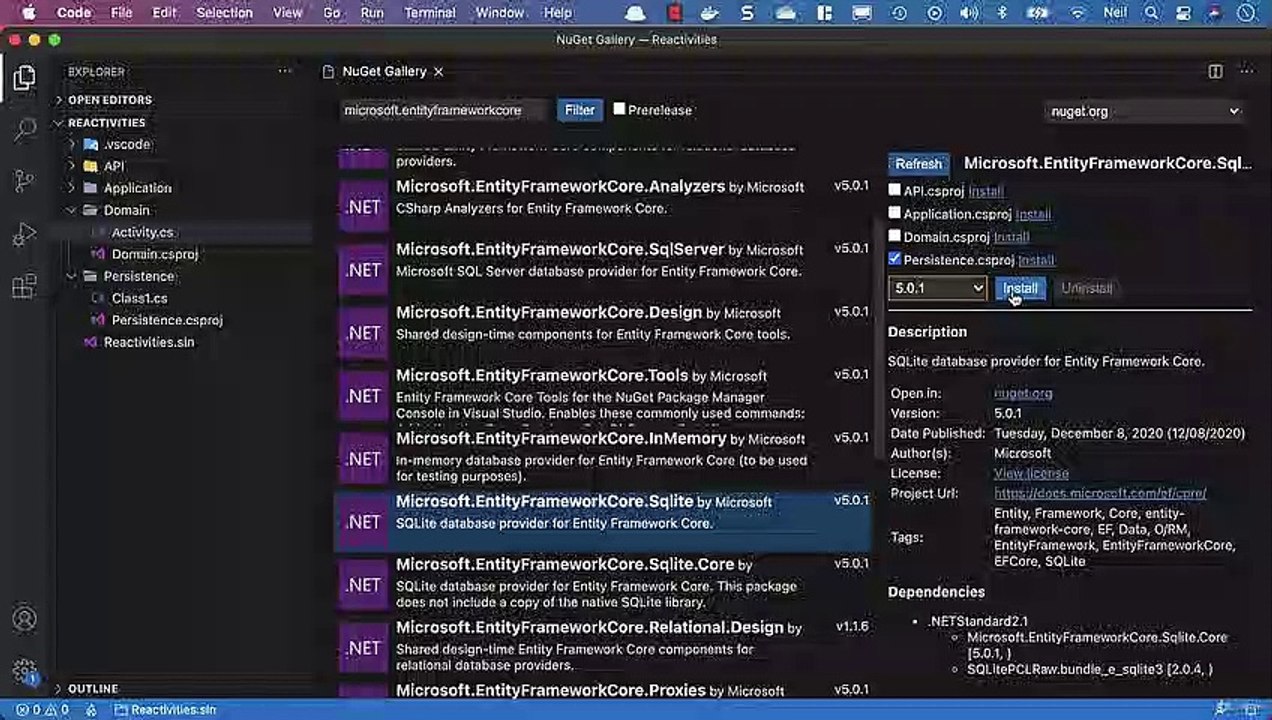
Task: Open the Extensions view
Action: pyautogui.click(x=24, y=287)
